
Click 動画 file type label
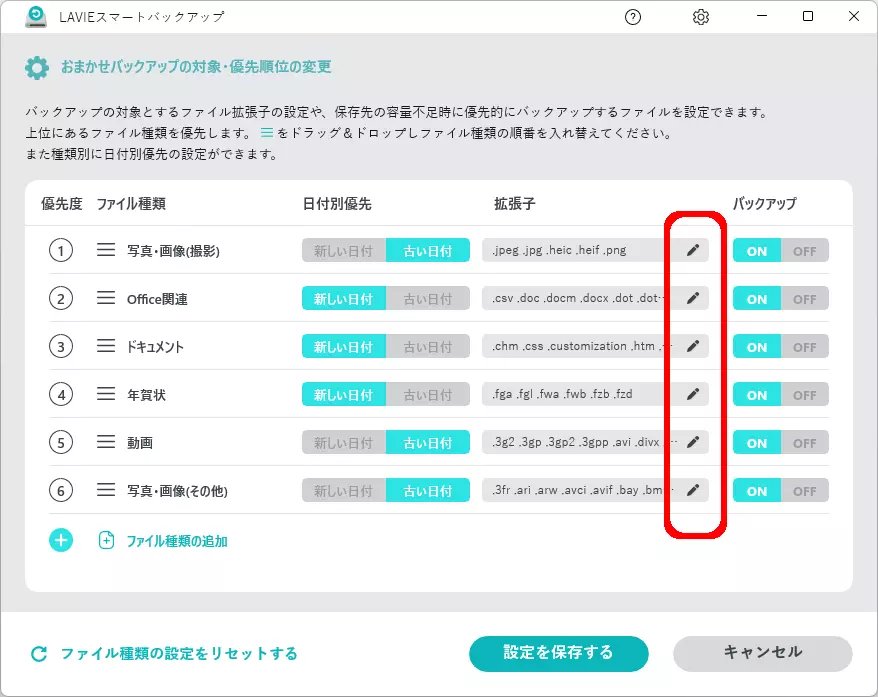(140, 443)
